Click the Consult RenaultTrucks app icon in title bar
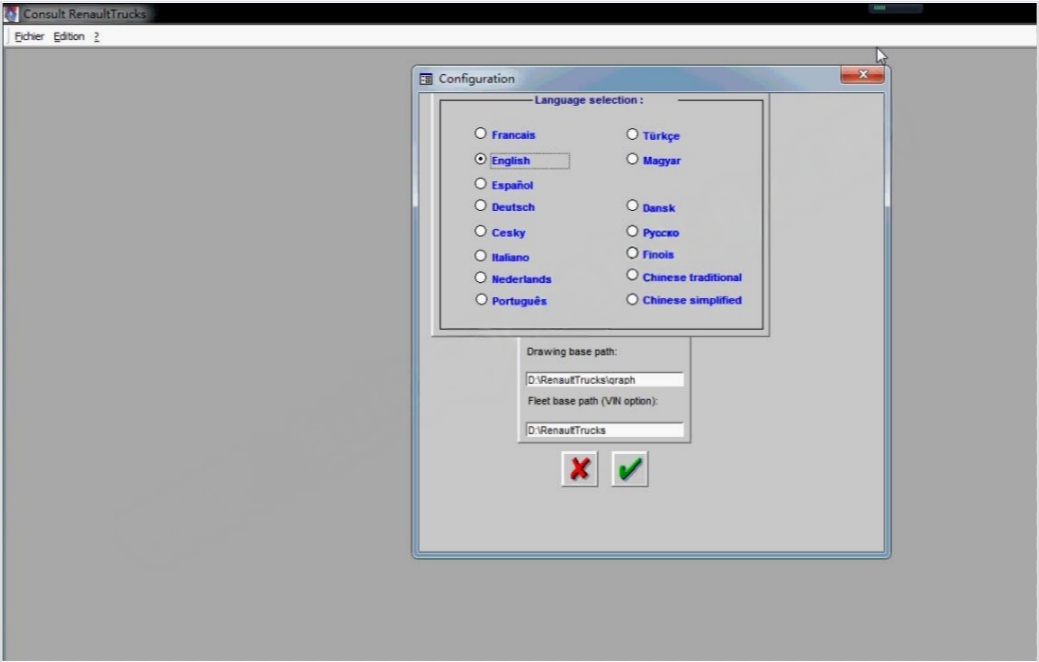This screenshot has width=1039, height=662. pyautogui.click(x=11, y=13)
